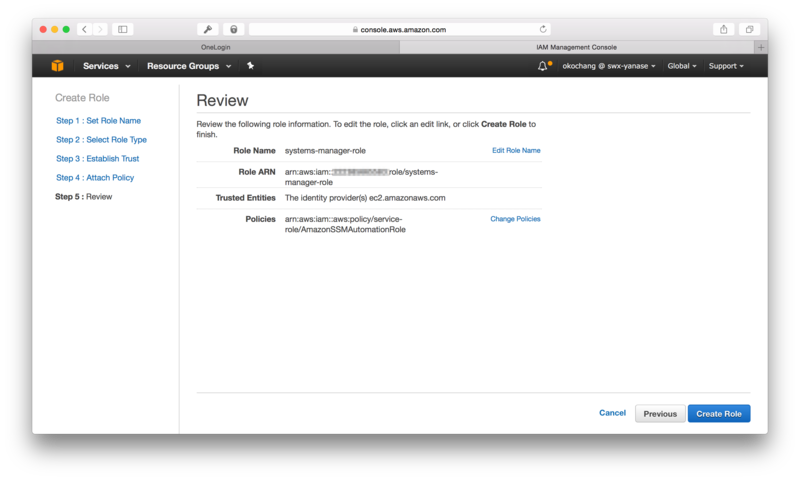Open the Share icon in Safari
Image resolution: width=800 pixels, height=480 pixels.
click(x=723, y=30)
